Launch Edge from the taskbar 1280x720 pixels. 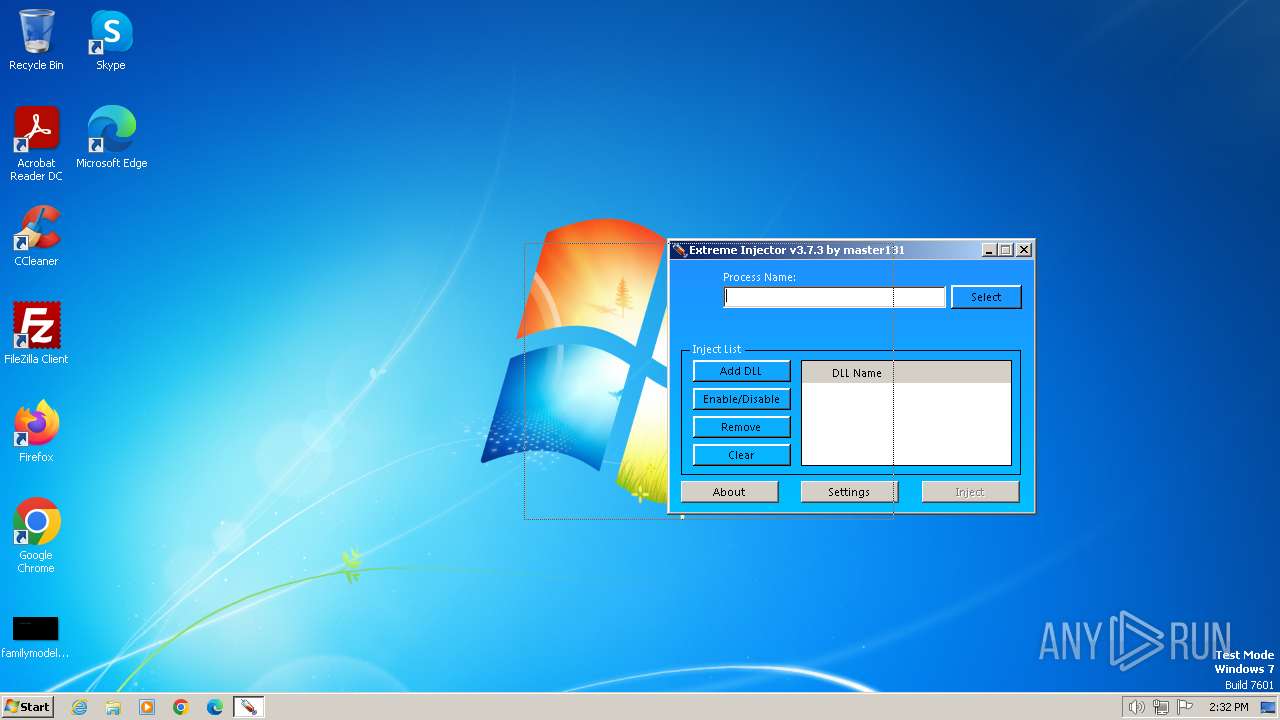pos(215,707)
